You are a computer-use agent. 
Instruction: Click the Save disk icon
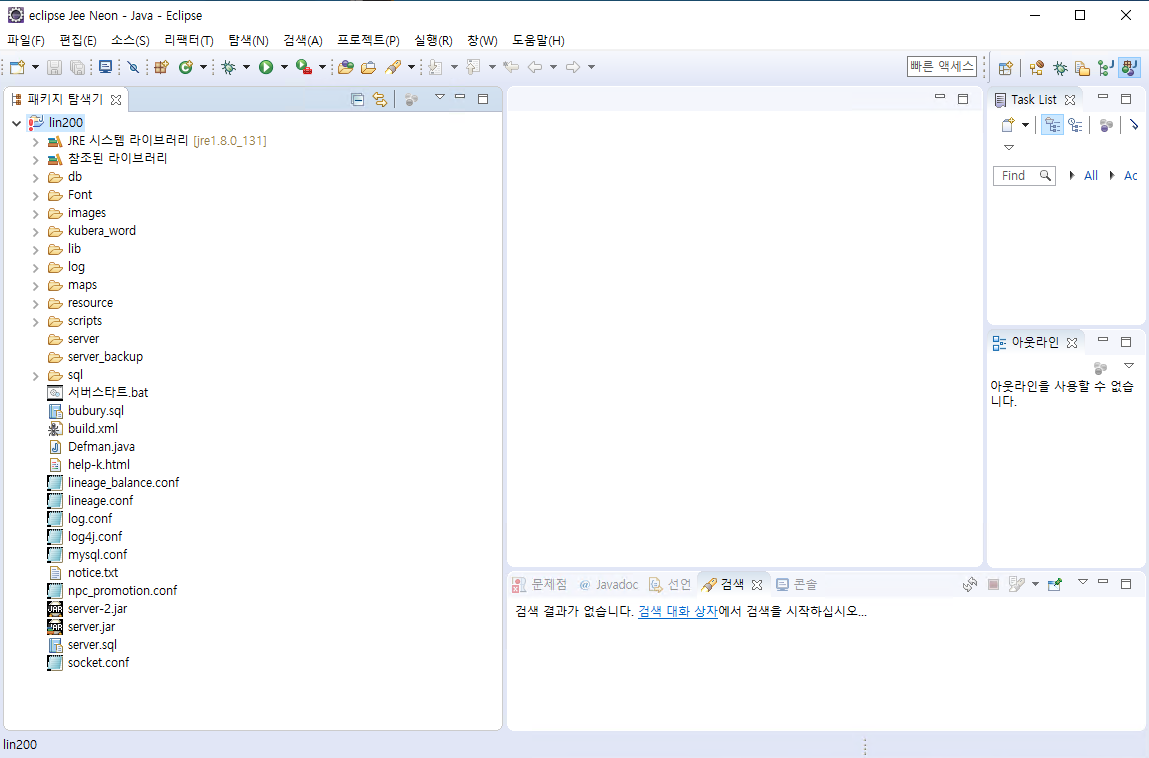coord(54,67)
